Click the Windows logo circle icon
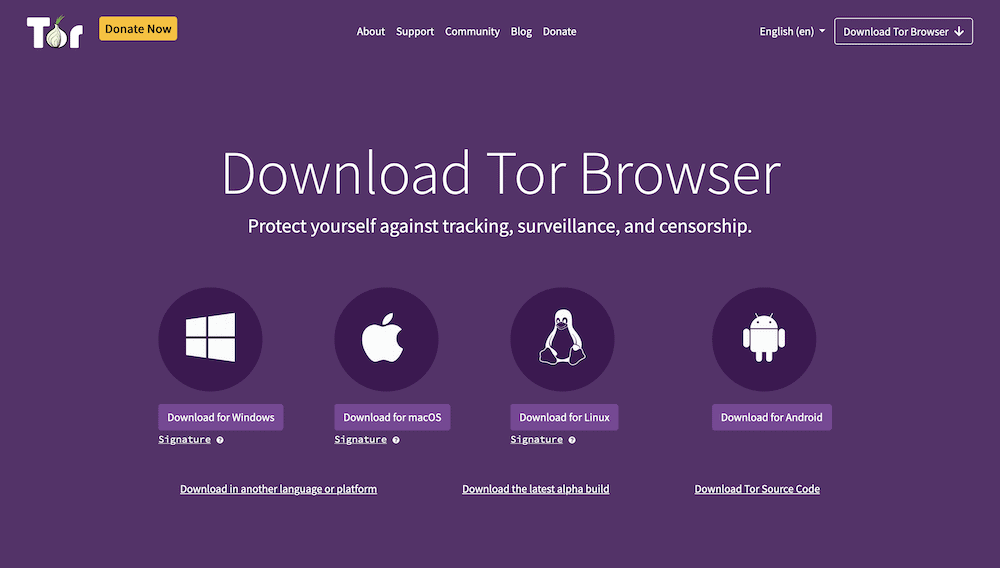 point(210,339)
